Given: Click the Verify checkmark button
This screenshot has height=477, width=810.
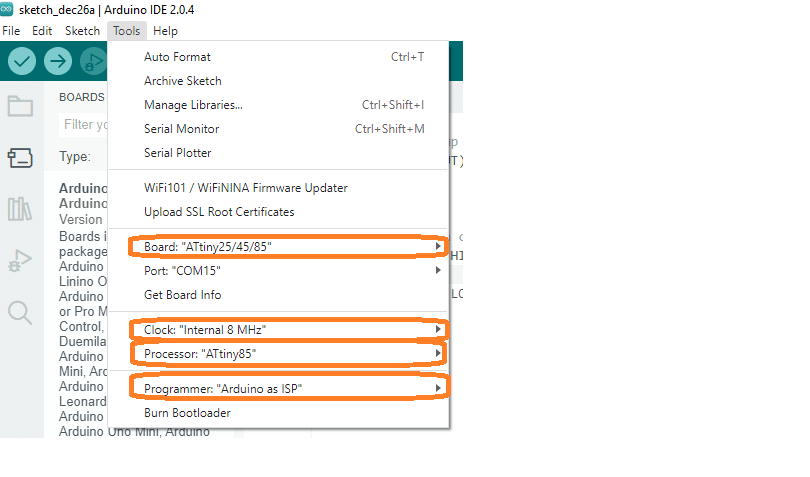Looking at the screenshot, I should [x=22, y=61].
